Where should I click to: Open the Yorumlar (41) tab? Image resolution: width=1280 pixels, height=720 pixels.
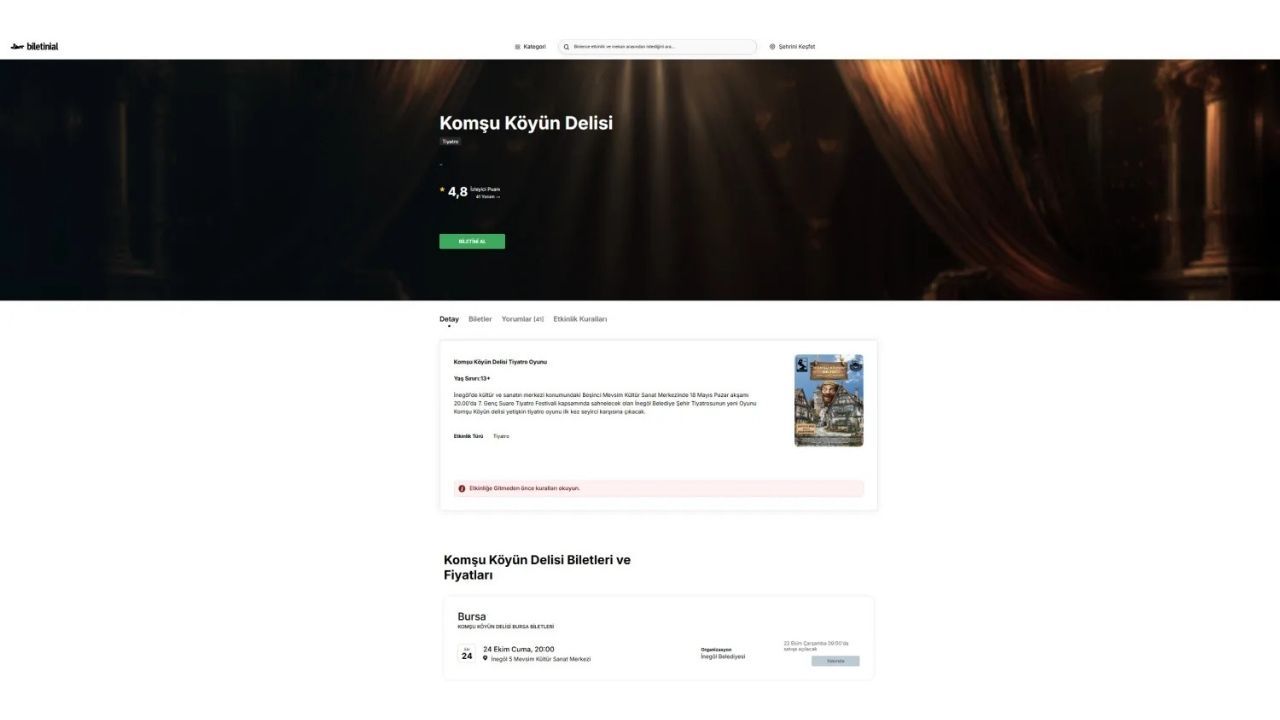(522, 319)
